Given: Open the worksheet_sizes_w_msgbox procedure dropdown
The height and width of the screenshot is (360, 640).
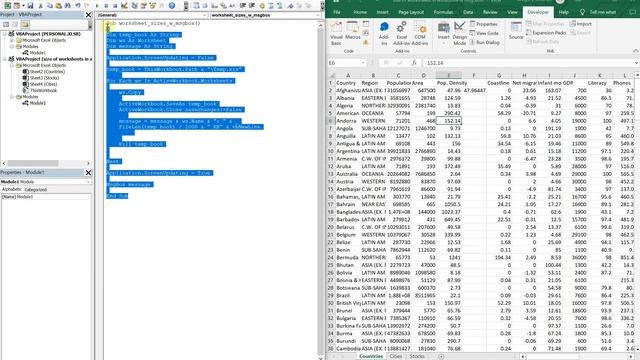Looking at the screenshot, I should pos(318,15).
